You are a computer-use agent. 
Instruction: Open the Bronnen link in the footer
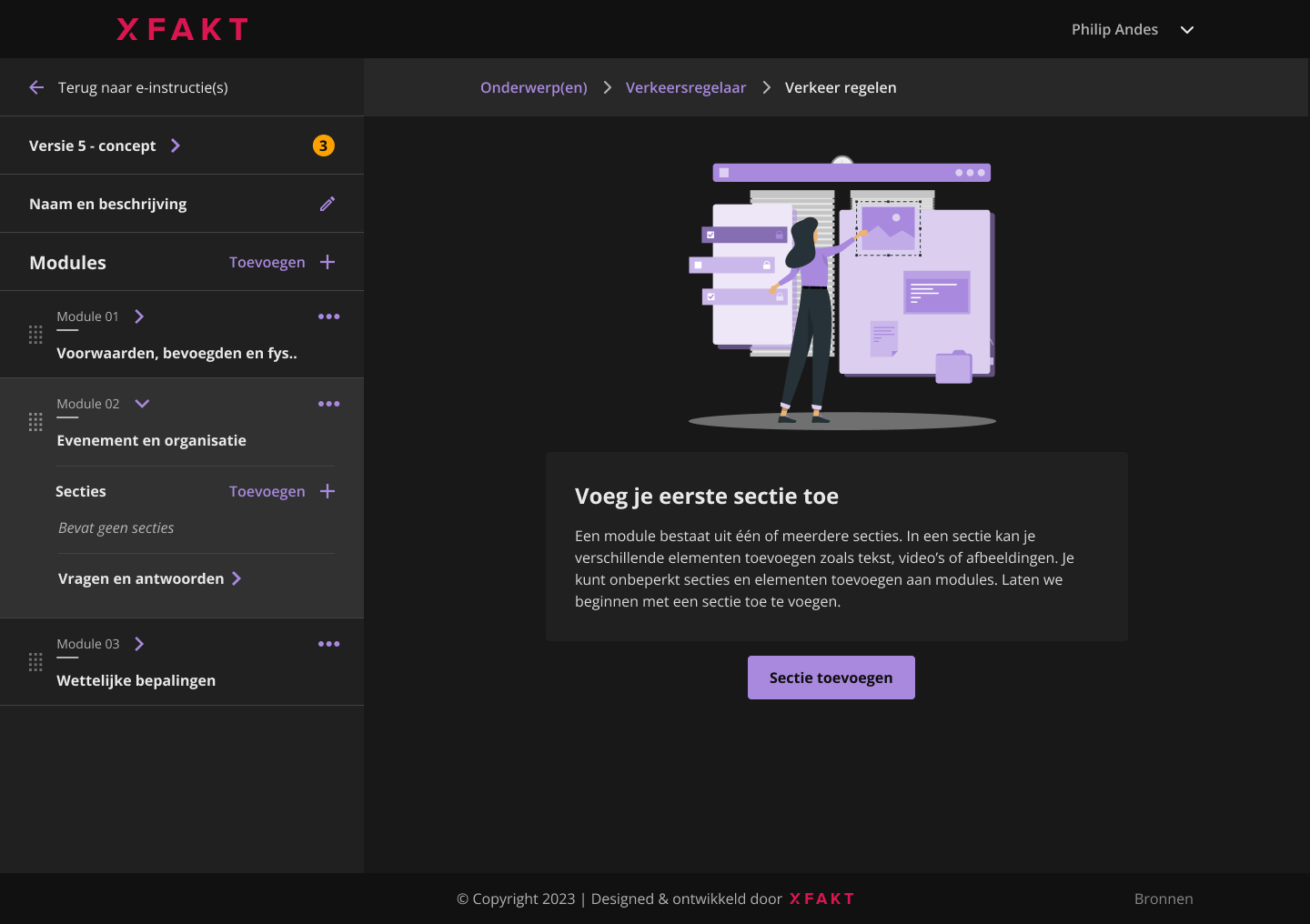pyautogui.click(x=1164, y=899)
